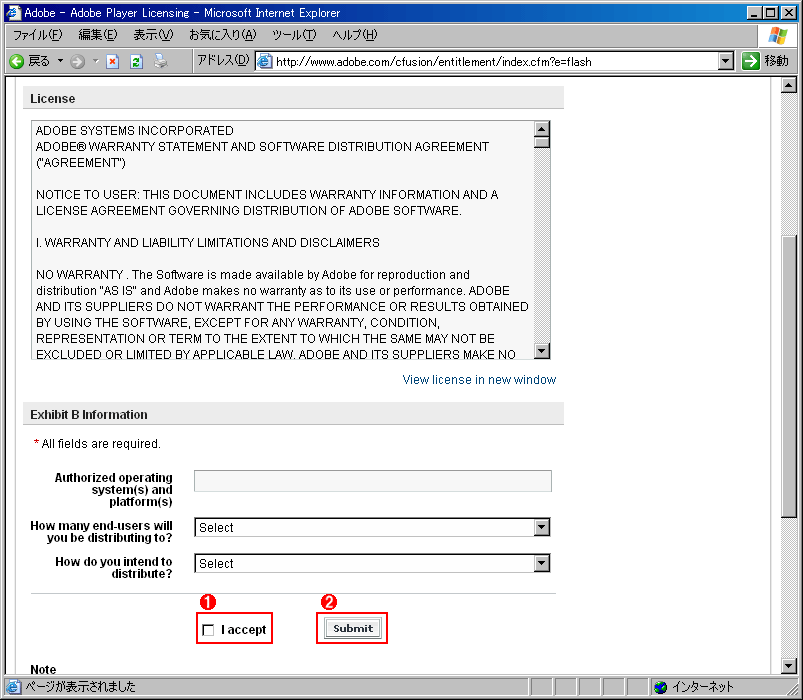Click the page icon in the address bar
Viewport: 803px width, 700px height.
pyautogui.click(x=264, y=61)
